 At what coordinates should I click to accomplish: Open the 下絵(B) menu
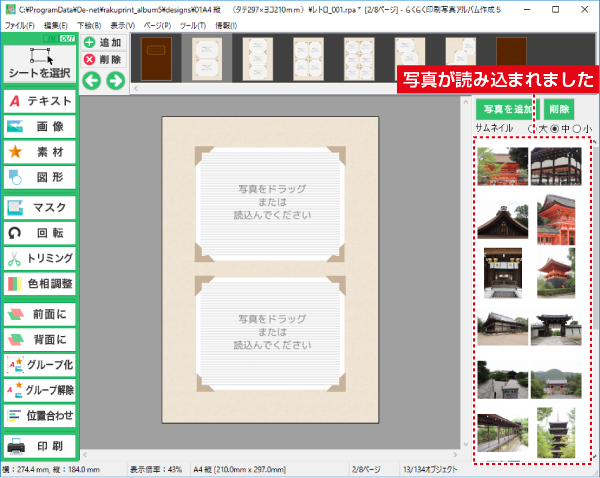coord(89,26)
